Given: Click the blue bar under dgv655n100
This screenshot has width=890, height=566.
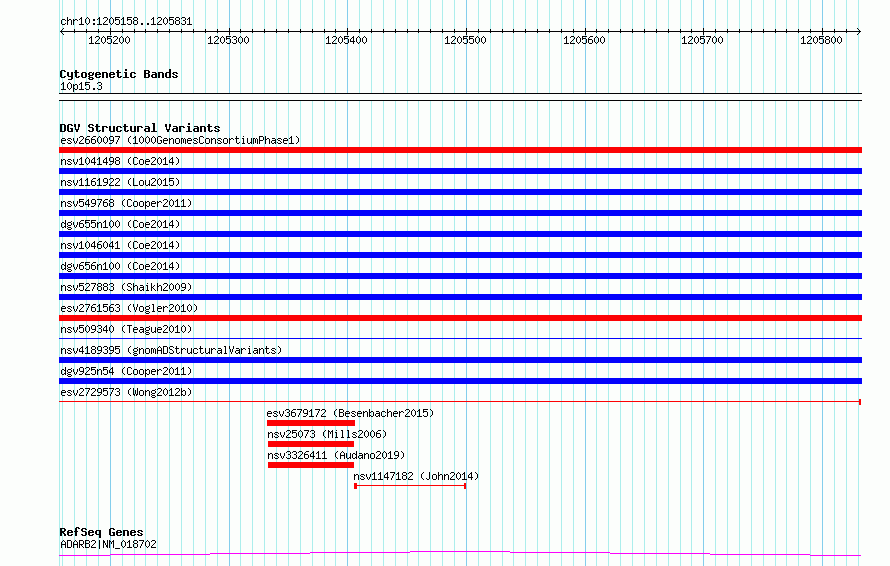Looking at the screenshot, I should (x=460, y=234).
